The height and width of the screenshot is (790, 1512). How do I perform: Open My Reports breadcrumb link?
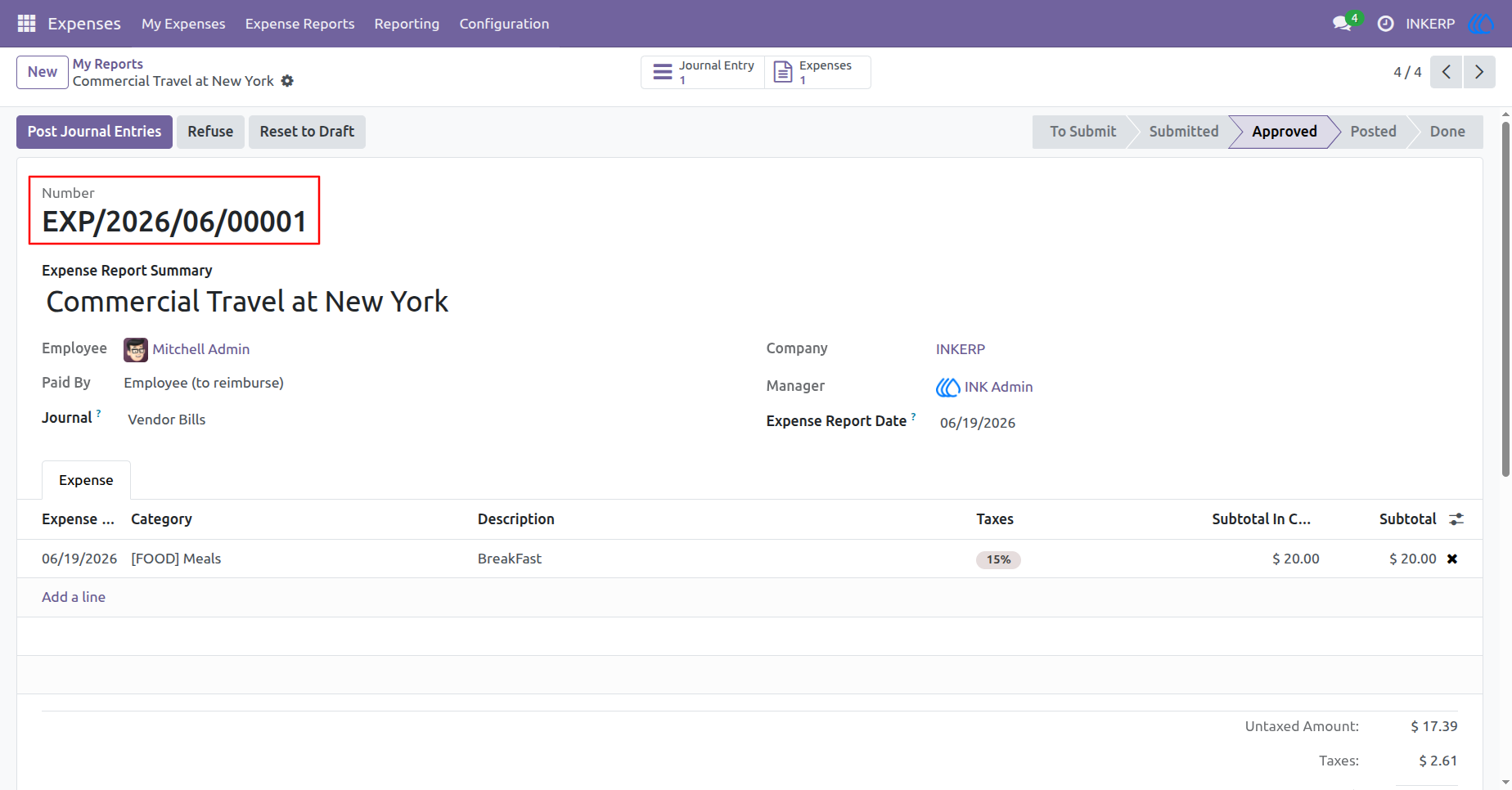pos(108,64)
